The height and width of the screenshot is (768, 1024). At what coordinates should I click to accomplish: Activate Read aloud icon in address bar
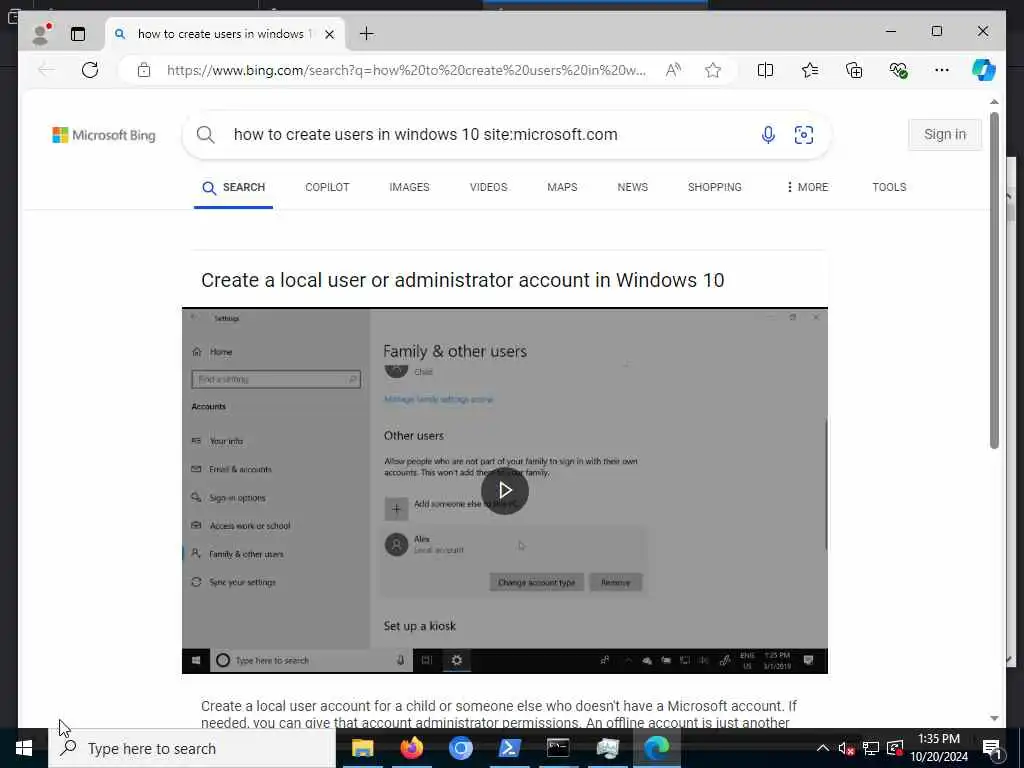[x=673, y=70]
